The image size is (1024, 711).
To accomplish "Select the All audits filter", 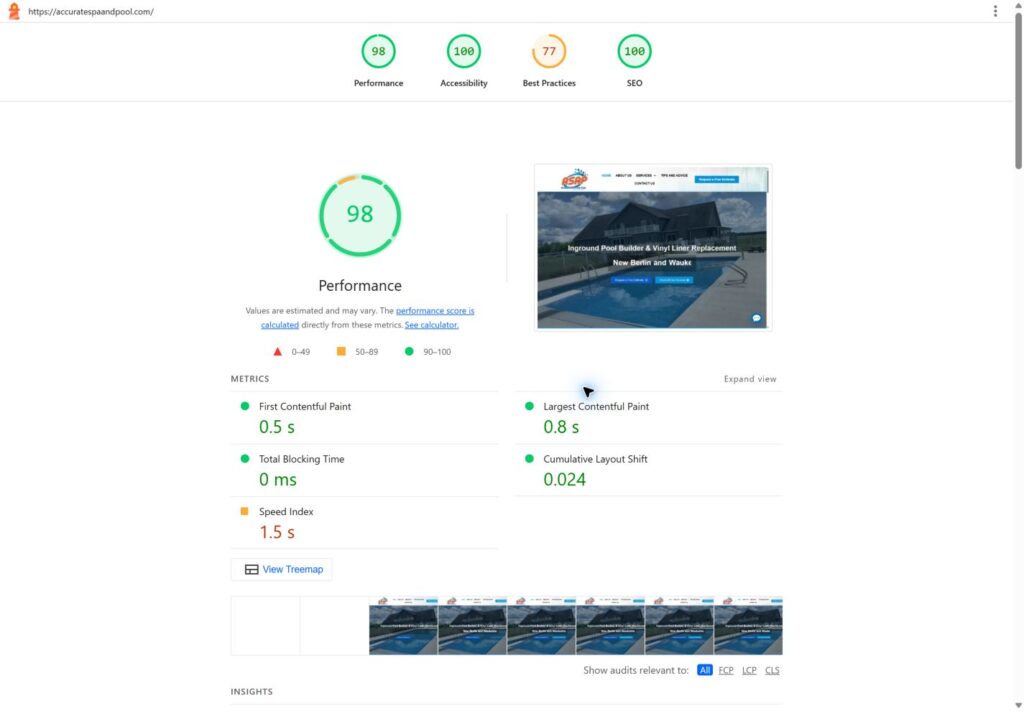I will [x=705, y=670].
